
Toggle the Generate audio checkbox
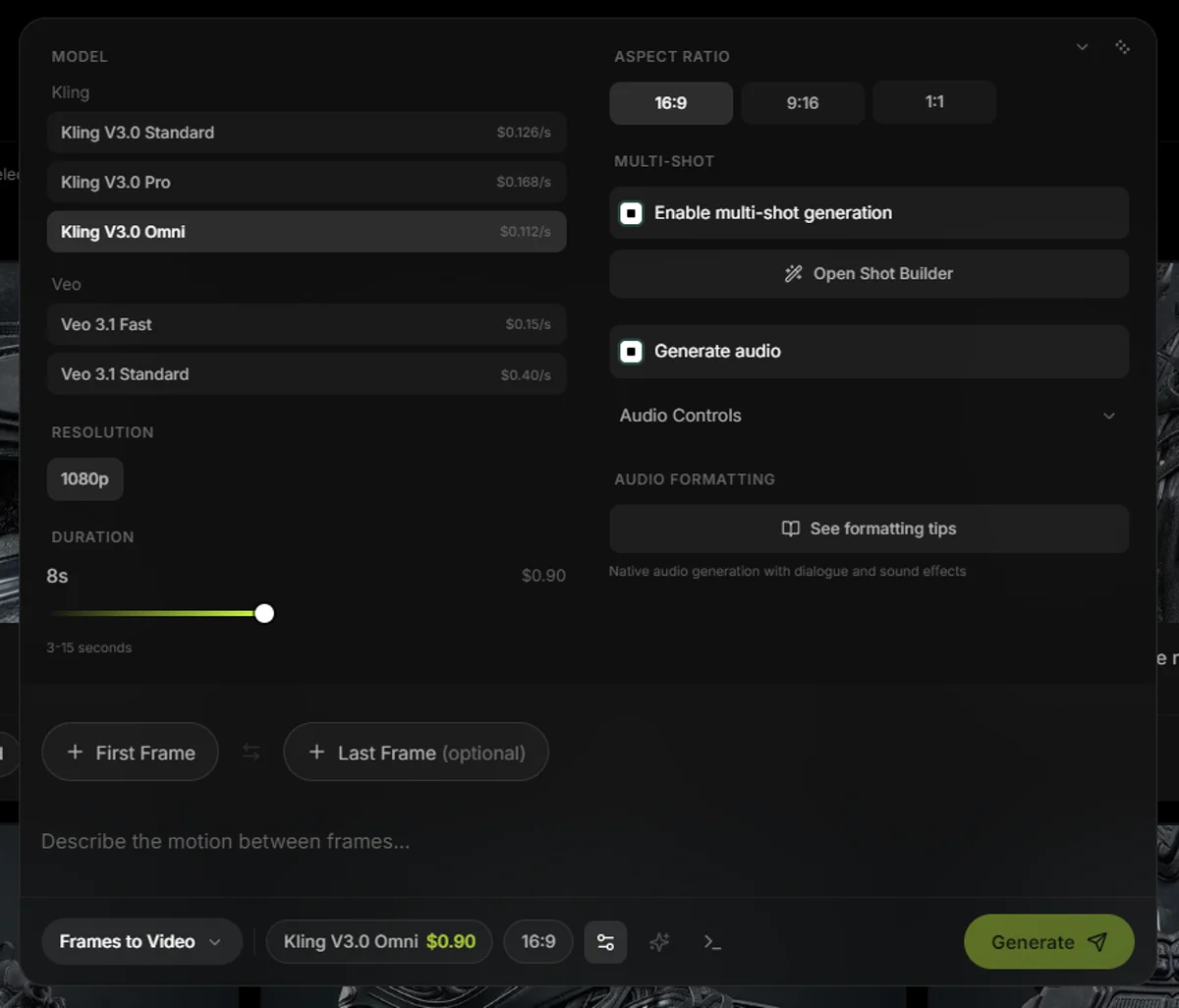[632, 352]
